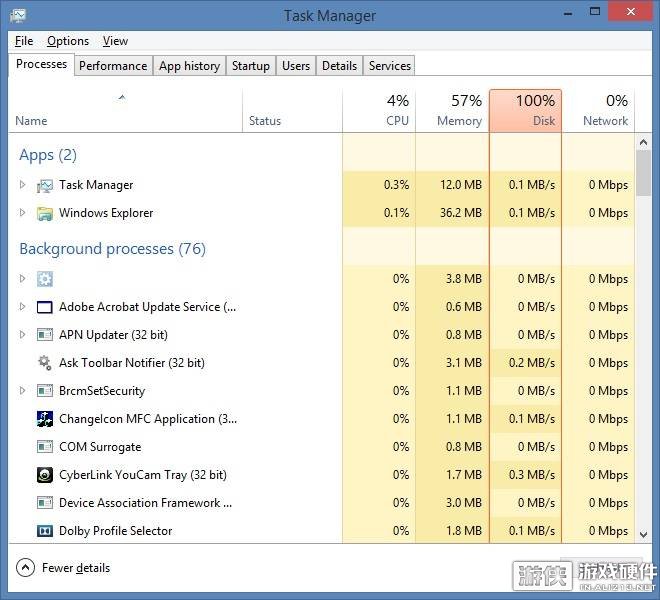The height and width of the screenshot is (600, 660).
Task: Switch to the App history tab
Action: pos(189,66)
